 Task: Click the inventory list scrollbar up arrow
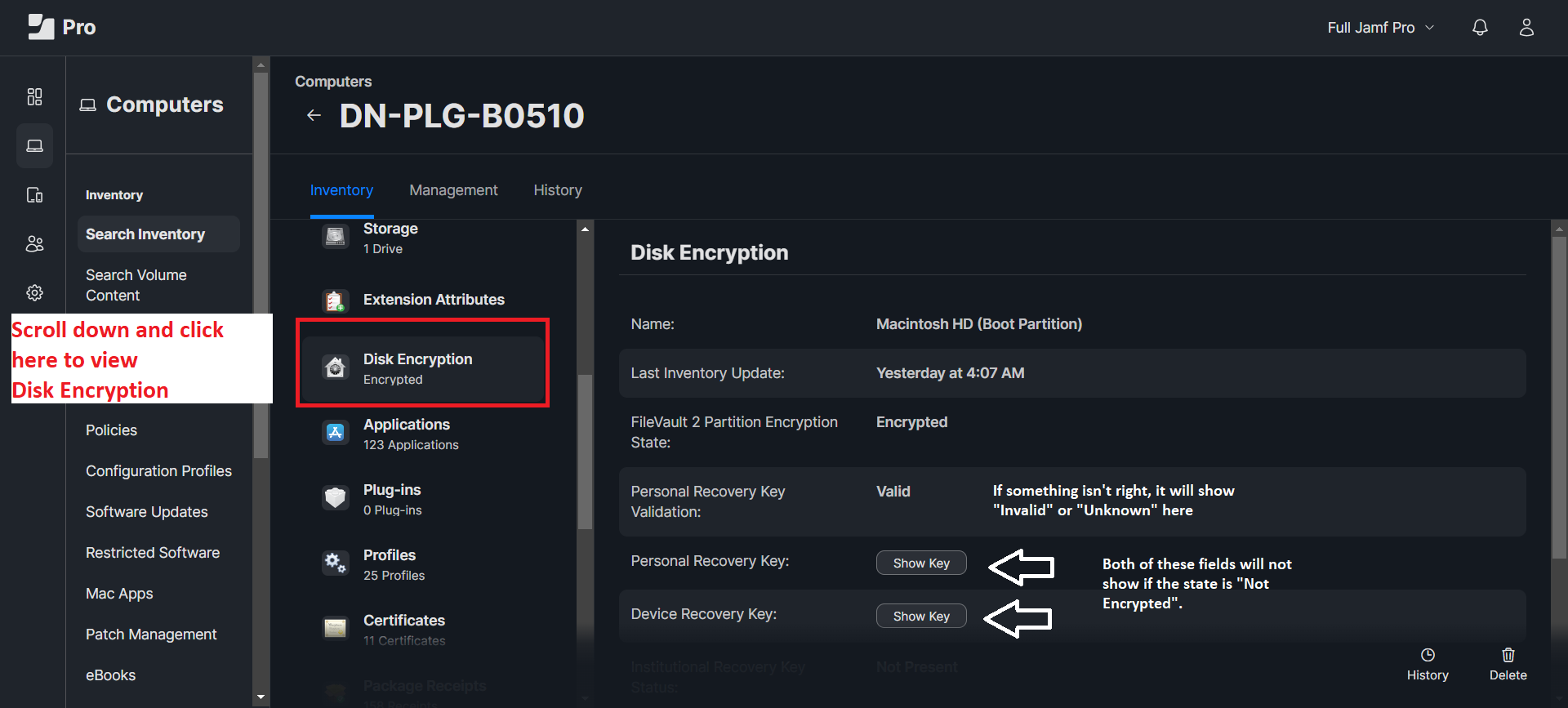[x=585, y=229]
